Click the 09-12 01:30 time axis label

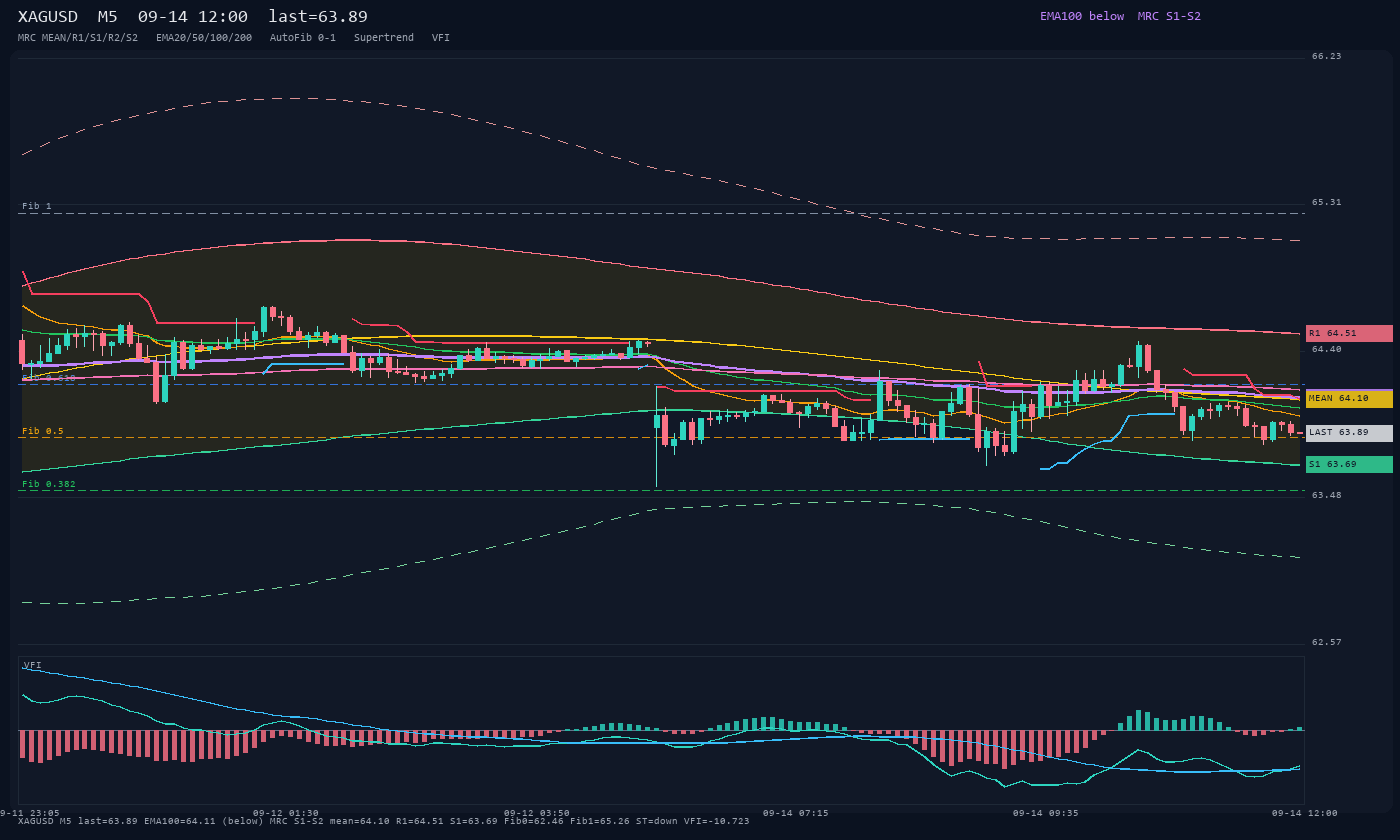click(x=286, y=813)
